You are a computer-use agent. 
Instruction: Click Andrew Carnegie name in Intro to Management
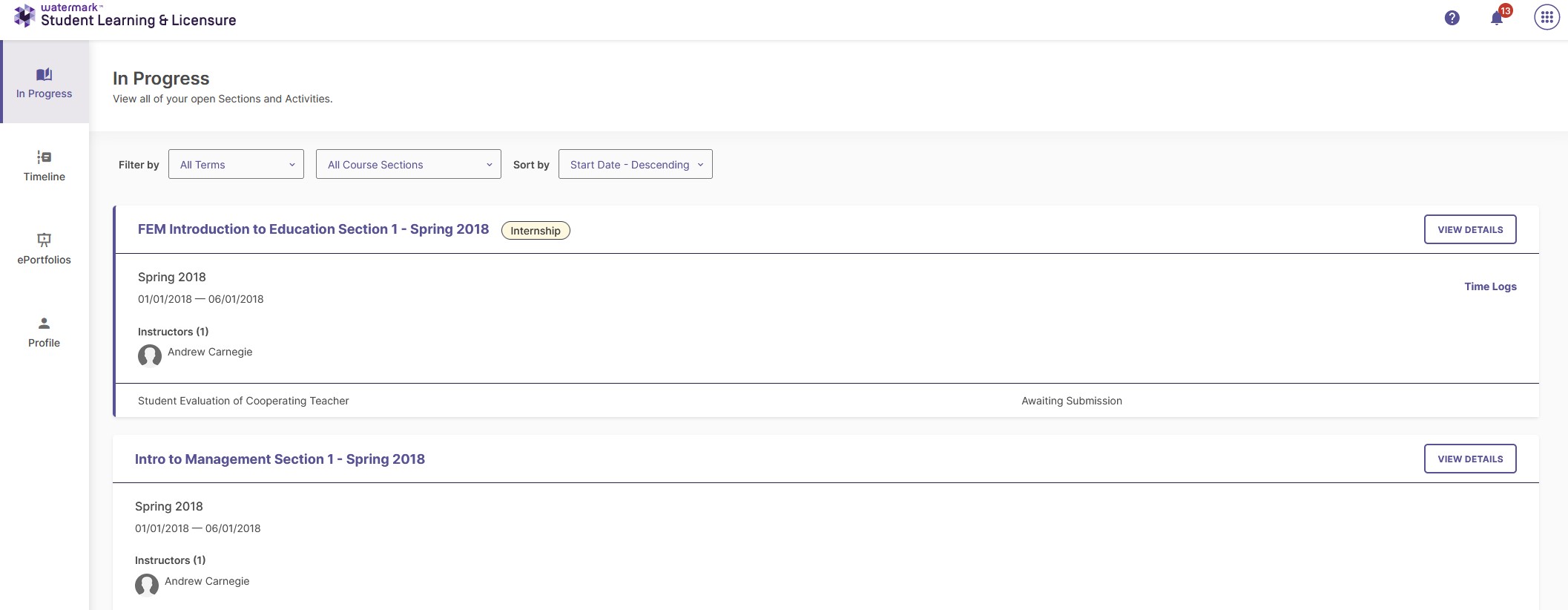pos(207,581)
